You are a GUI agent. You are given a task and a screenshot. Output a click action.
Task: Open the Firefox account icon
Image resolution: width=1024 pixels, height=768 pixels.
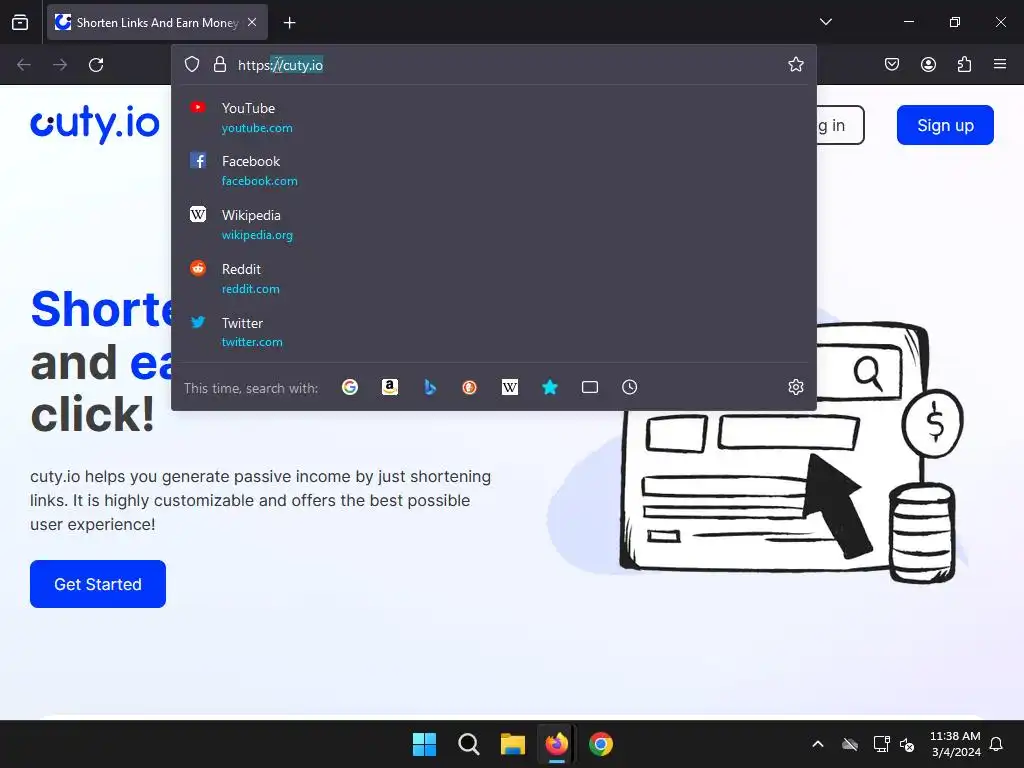tap(928, 64)
